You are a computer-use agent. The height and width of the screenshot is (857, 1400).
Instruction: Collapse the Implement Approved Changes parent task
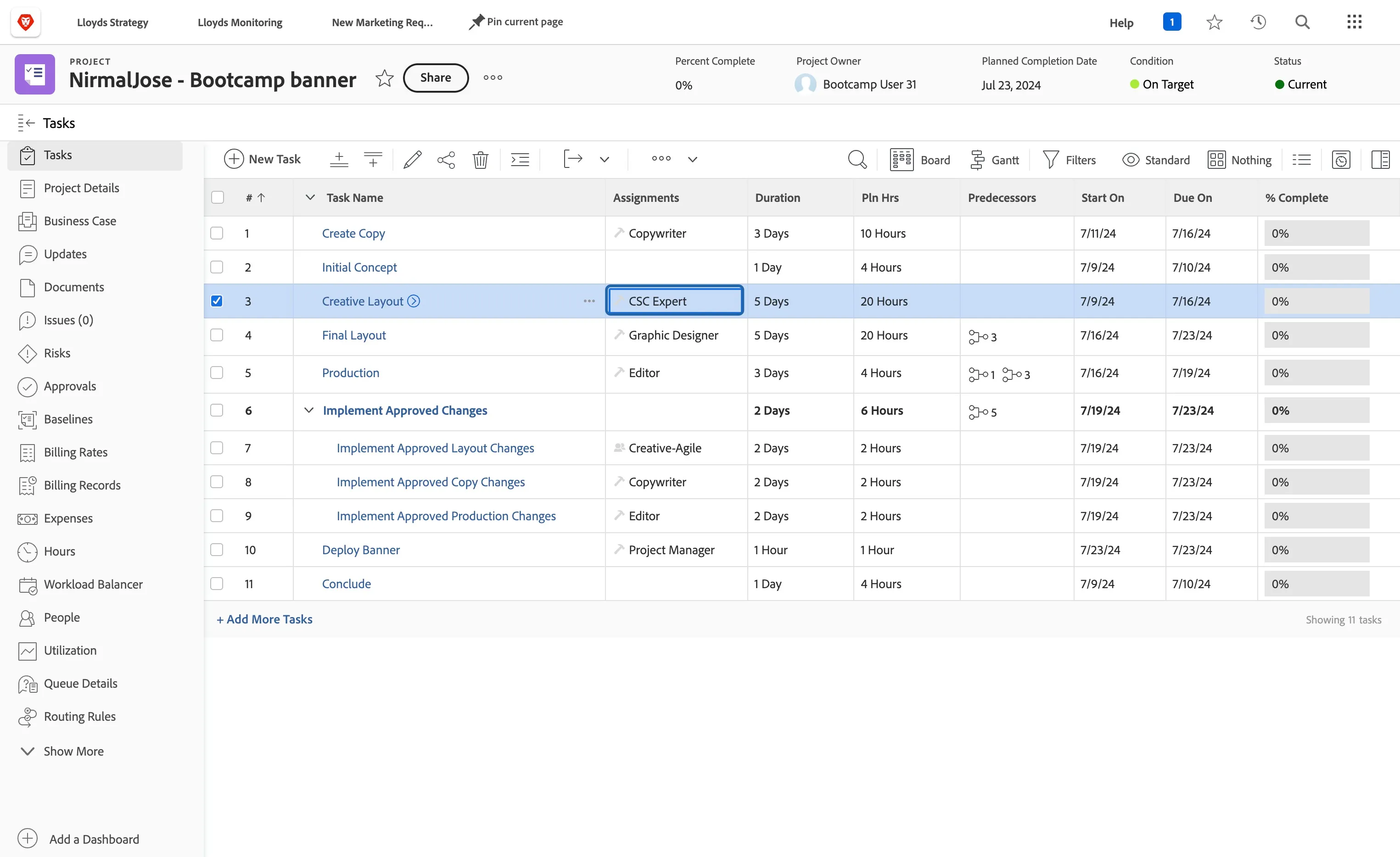pyautogui.click(x=308, y=410)
